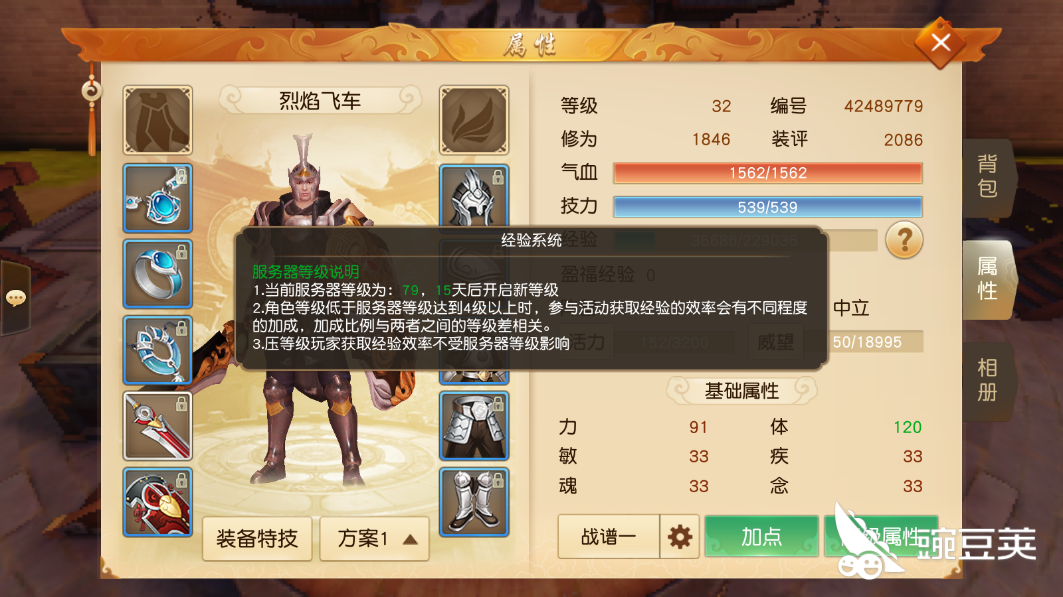Select the blue gem ring equipment slot
This screenshot has height=597, width=1063.
(x=157, y=274)
